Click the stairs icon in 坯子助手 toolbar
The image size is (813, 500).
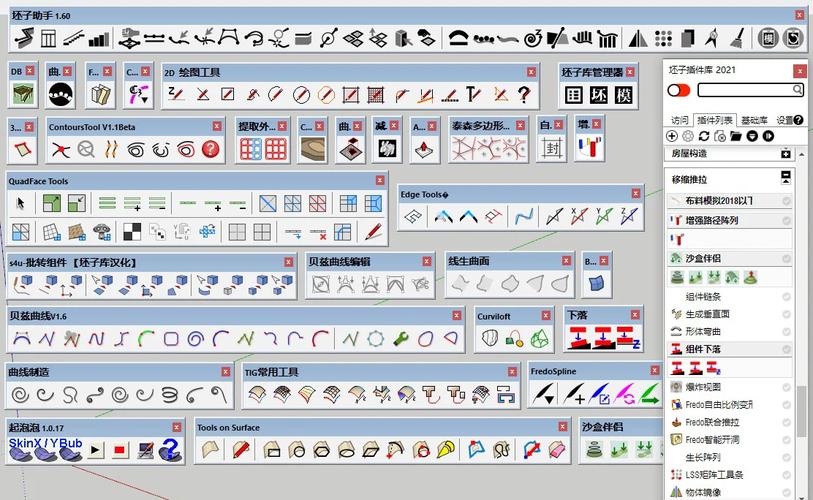click(x=74, y=38)
